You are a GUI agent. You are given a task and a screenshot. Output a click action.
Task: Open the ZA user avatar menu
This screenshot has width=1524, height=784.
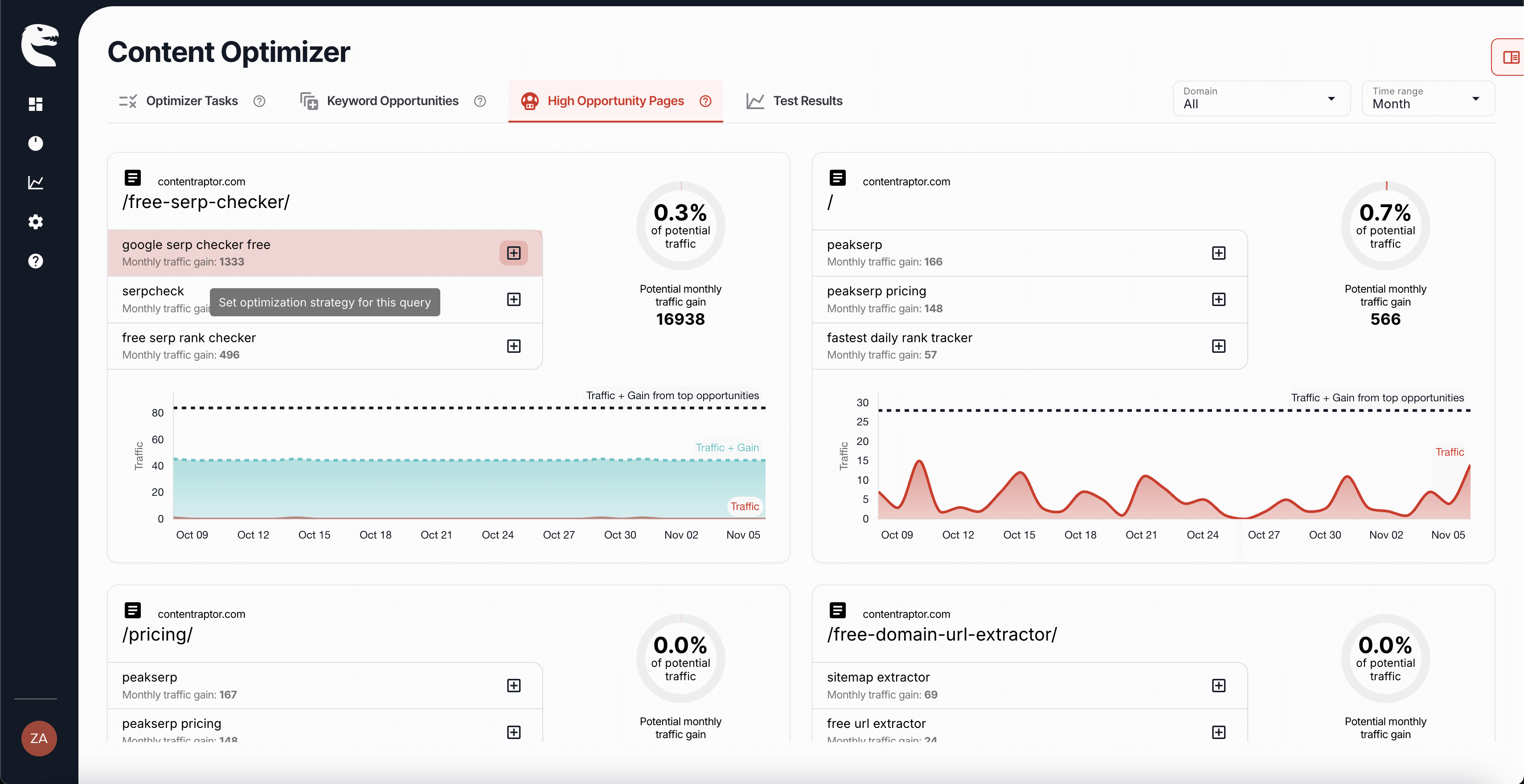[39, 738]
